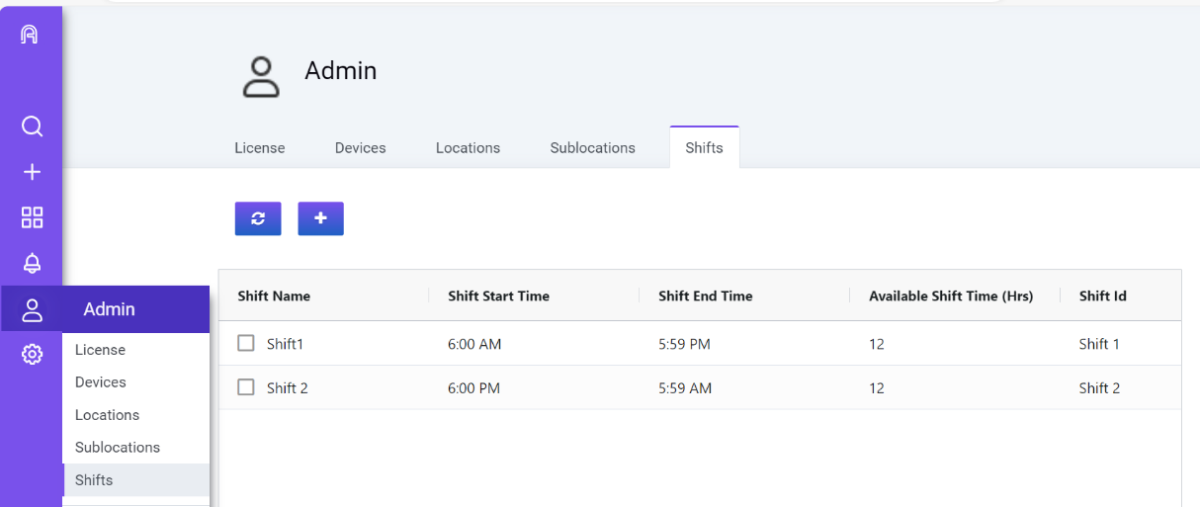1200x507 pixels.
Task: Select the Sublocations tab
Action: pyautogui.click(x=592, y=148)
